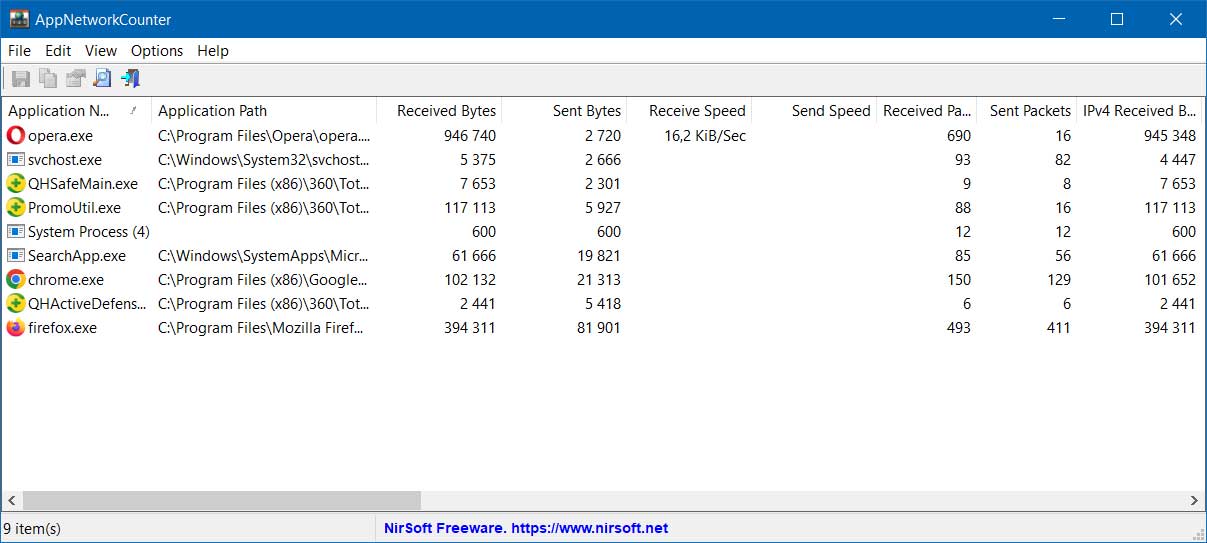Click the chrome.exe icon
The width and height of the screenshot is (1207, 543).
pyautogui.click(x=15, y=279)
